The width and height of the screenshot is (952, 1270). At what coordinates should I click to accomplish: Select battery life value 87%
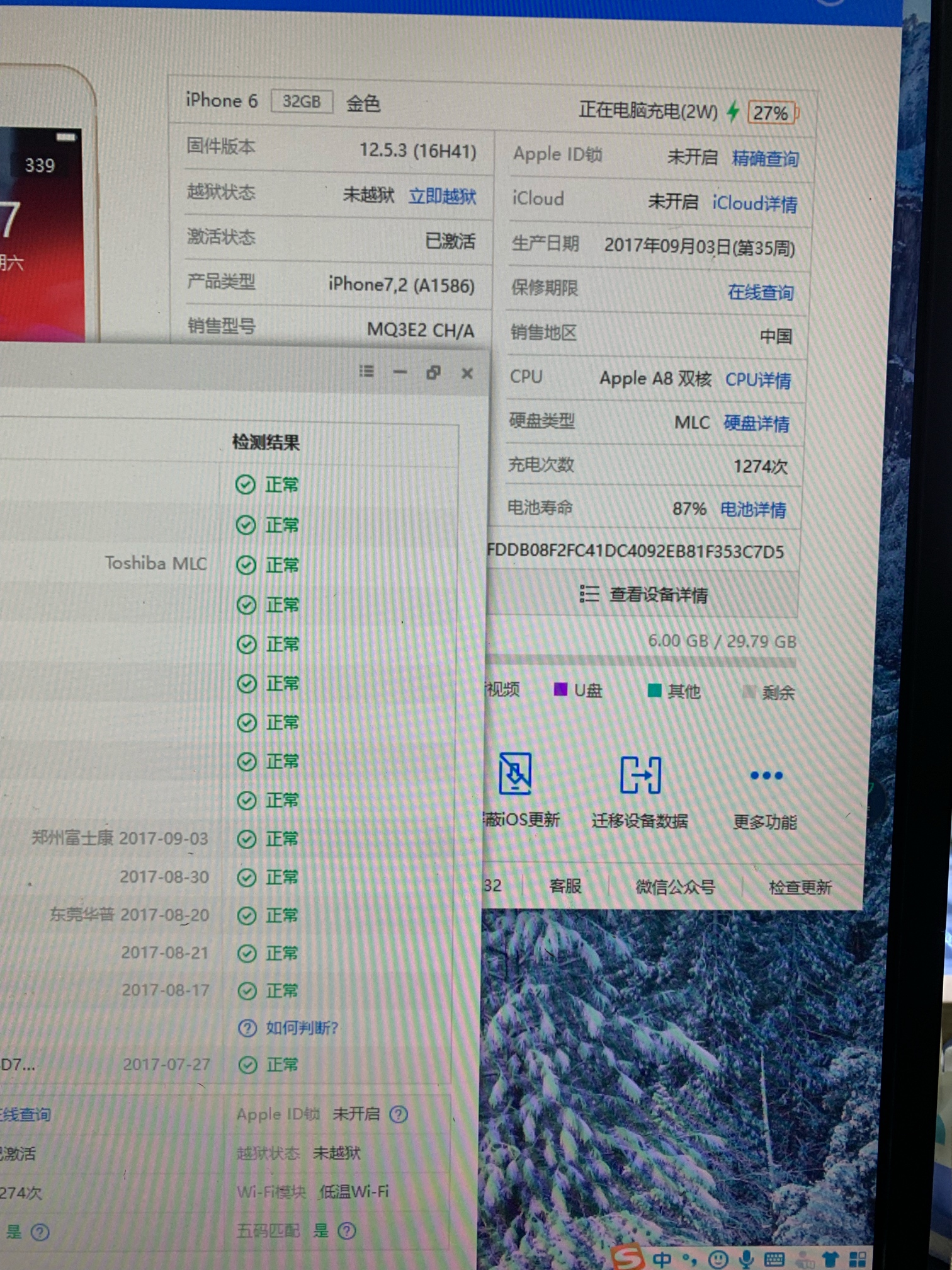tap(689, 508)
